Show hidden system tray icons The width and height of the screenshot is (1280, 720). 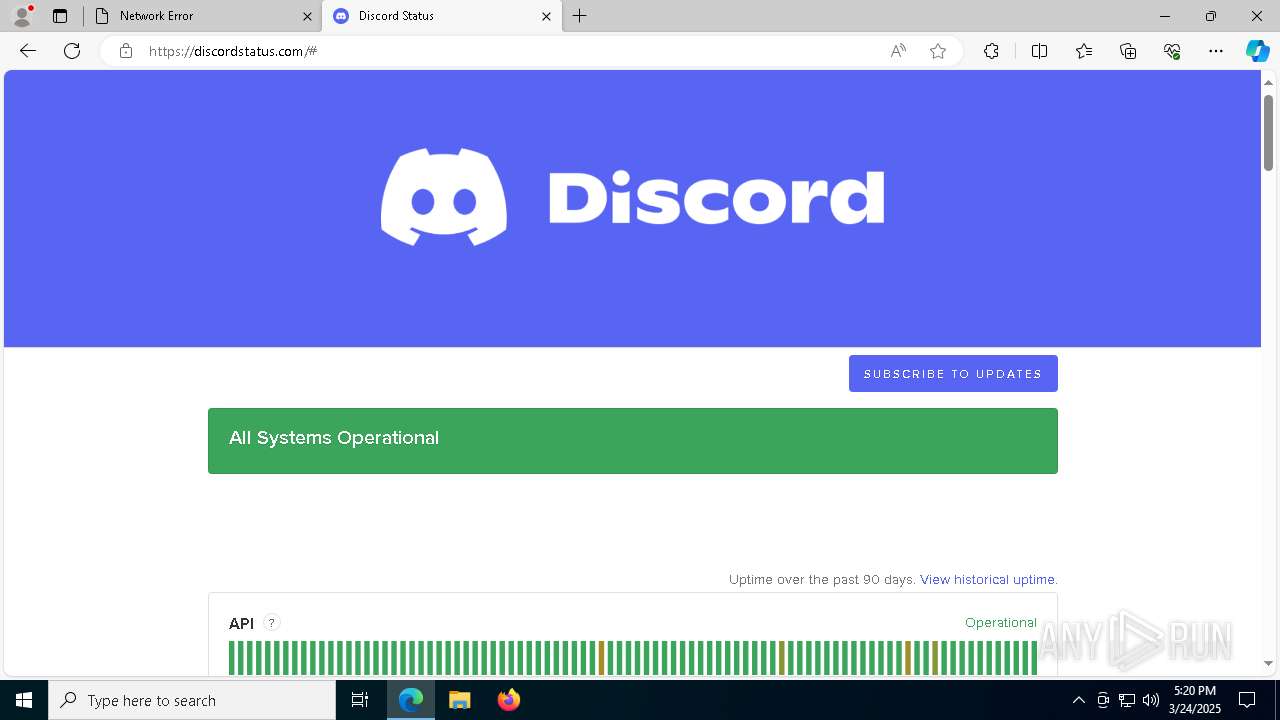[1078, 700]
